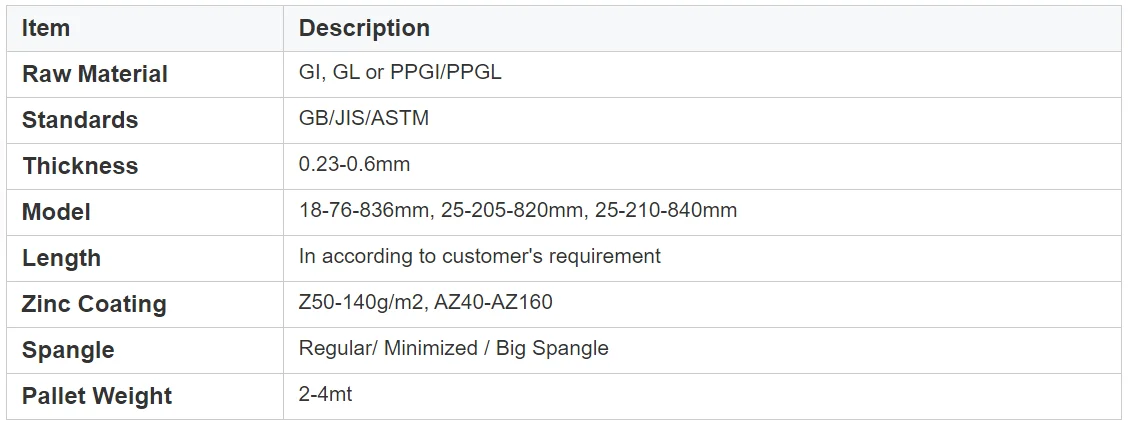Screen dimensions: 1128x428
Task: Select the Zinc Coating row label
Action: coord(94,304)
